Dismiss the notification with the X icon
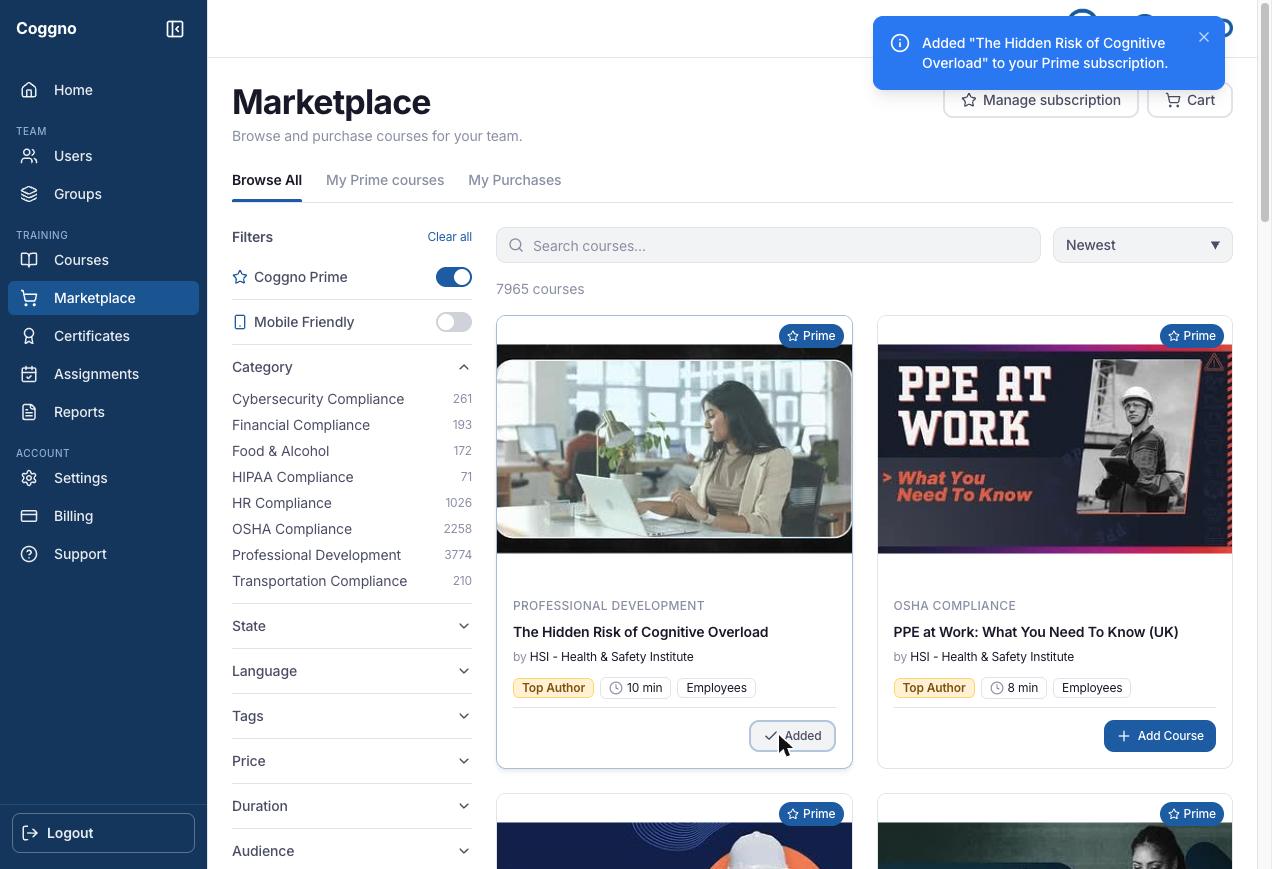The height and width of the screenshot is (869, 1272). coord(1204,37)
